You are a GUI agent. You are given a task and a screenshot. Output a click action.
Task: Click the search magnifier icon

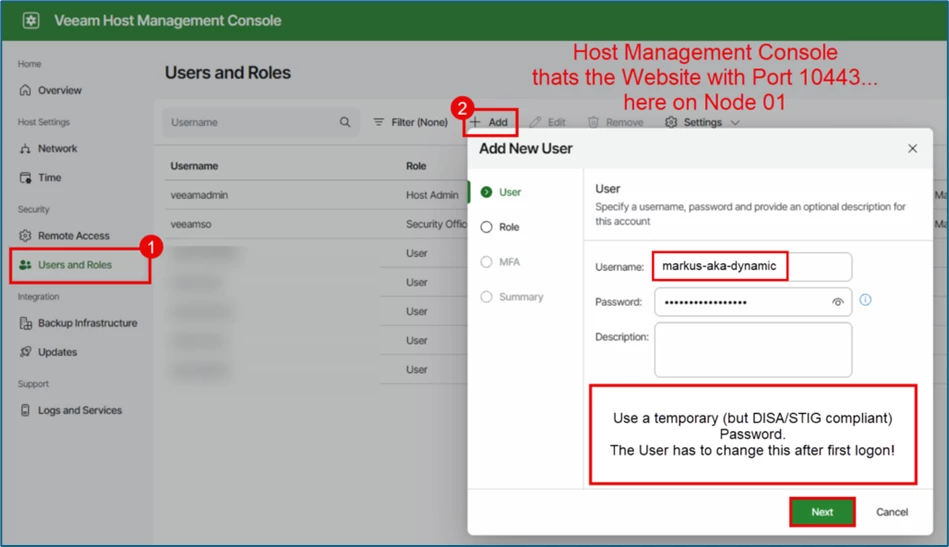pyautogui.click(x=345, y=122)
